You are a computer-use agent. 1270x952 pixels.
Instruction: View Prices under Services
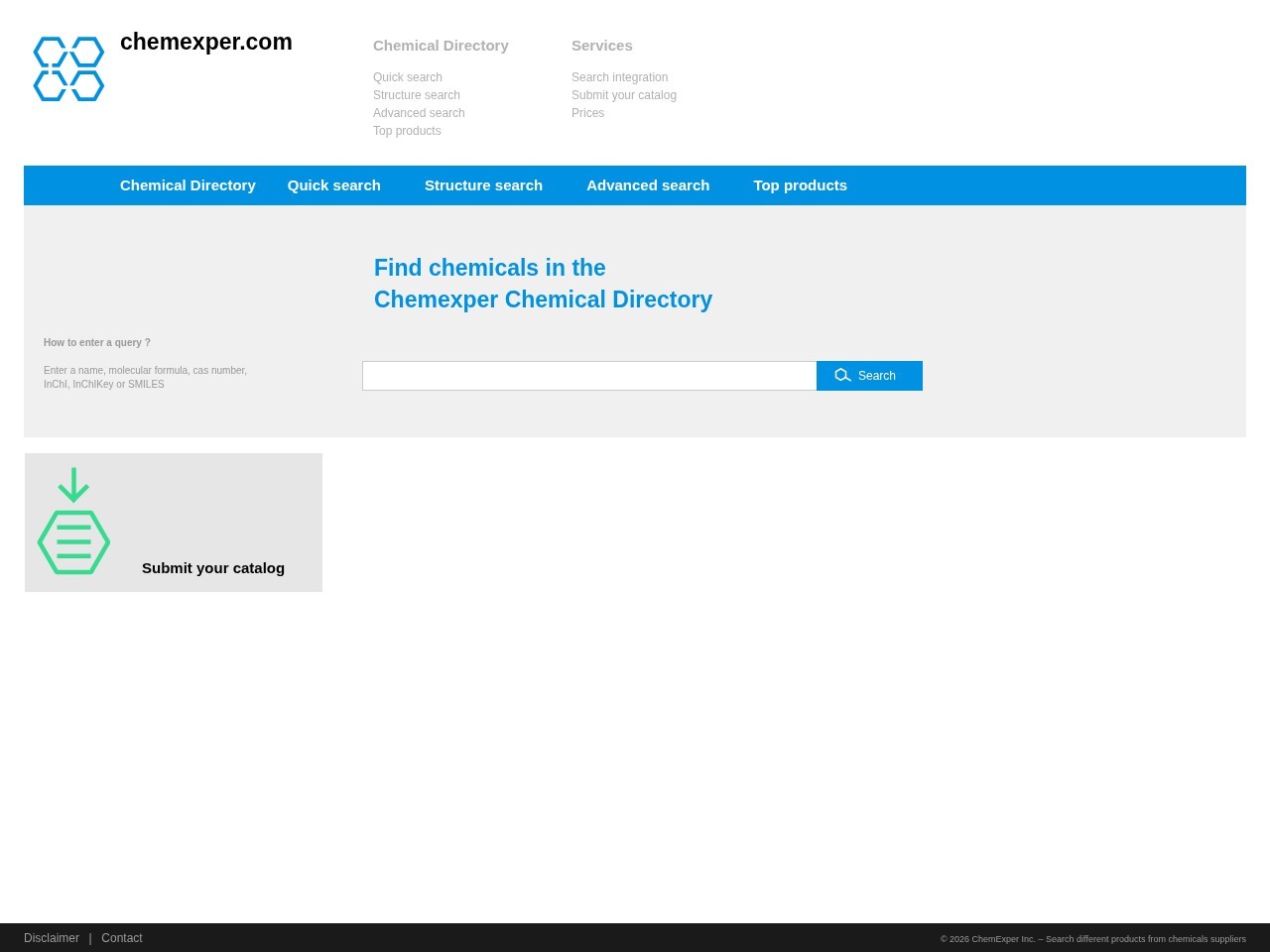(587, 113)
